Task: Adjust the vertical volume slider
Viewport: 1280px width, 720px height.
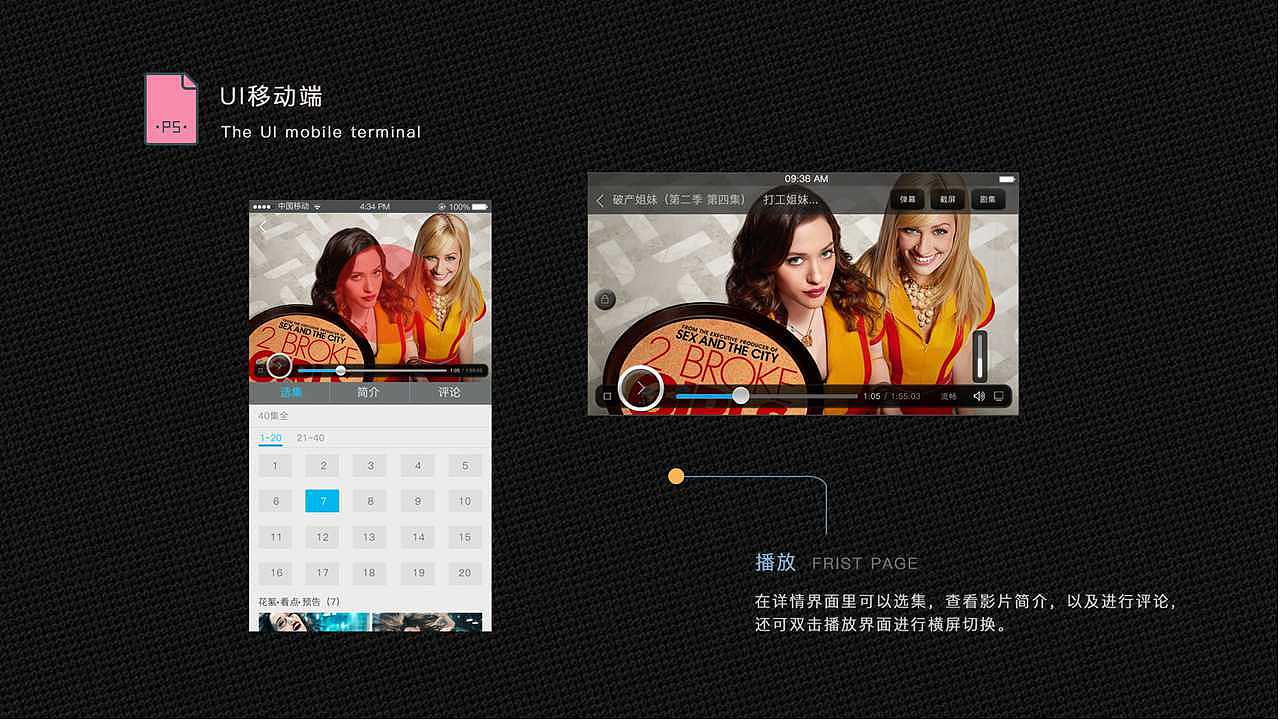Action: pos(980,355)
